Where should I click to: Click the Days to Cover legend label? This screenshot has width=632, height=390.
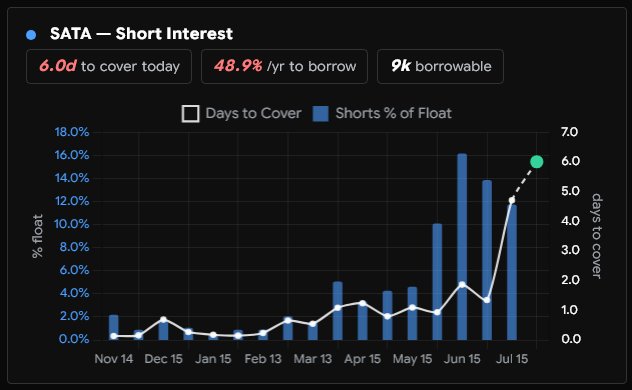click(254, 114)
